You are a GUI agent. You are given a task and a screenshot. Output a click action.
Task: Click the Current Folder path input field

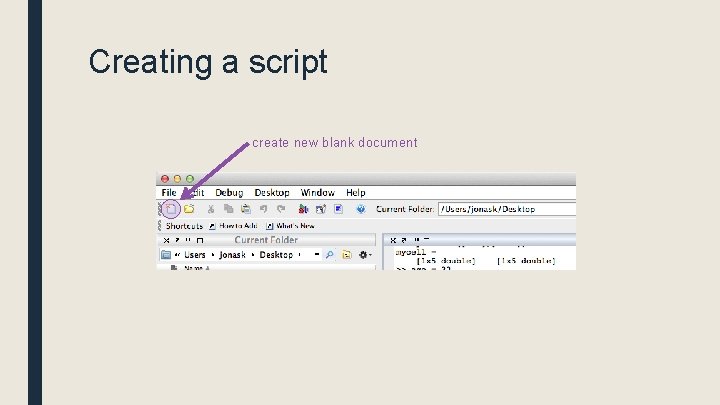pyautogui.click(x=507, y=209)
